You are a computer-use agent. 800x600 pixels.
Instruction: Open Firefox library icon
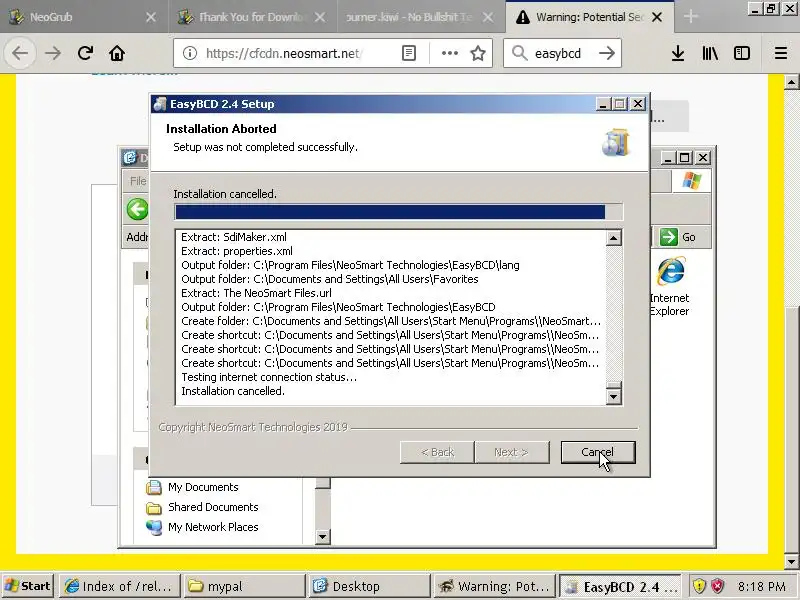(710, 53)
